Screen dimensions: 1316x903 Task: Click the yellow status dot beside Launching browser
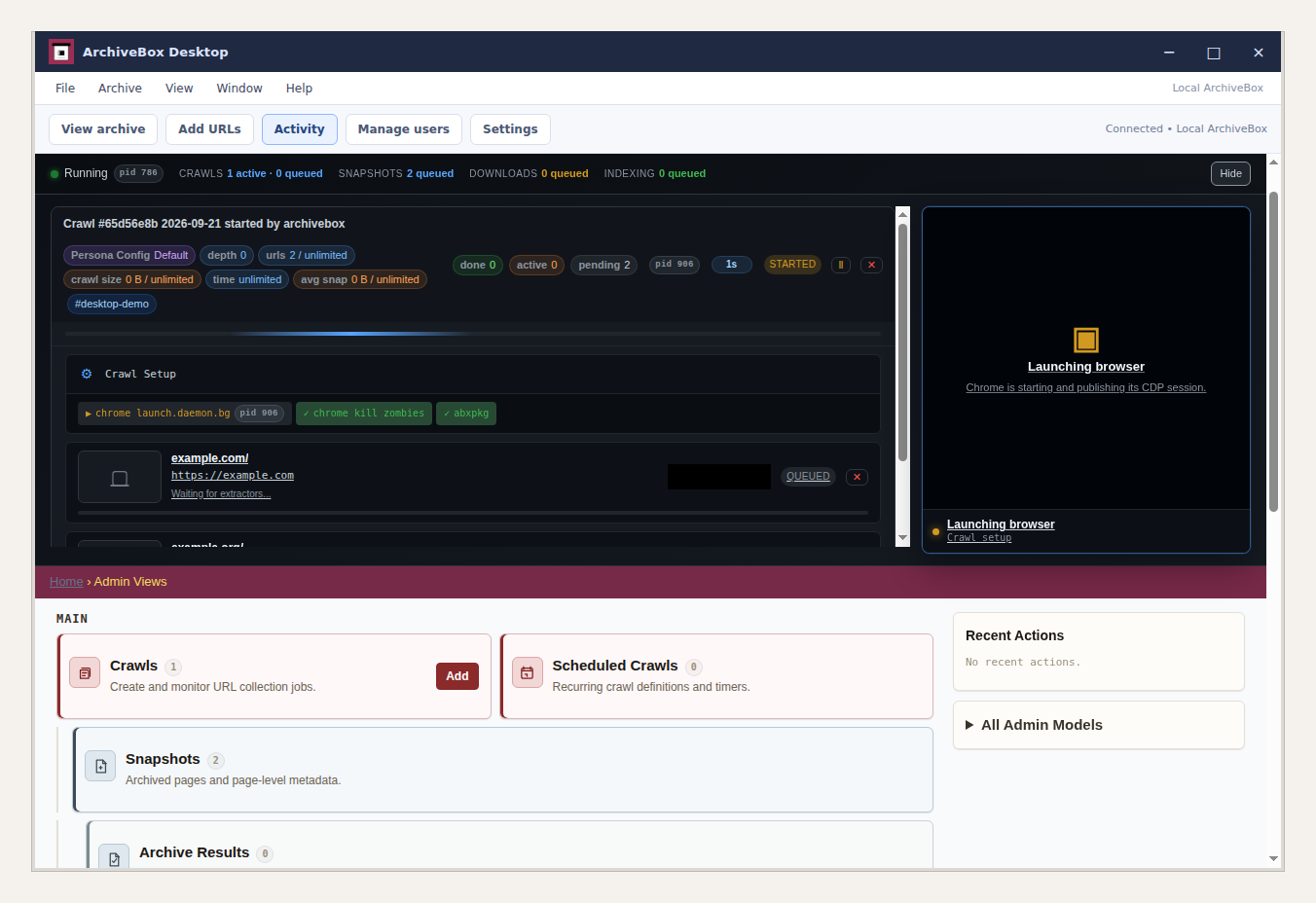point(935,531)
